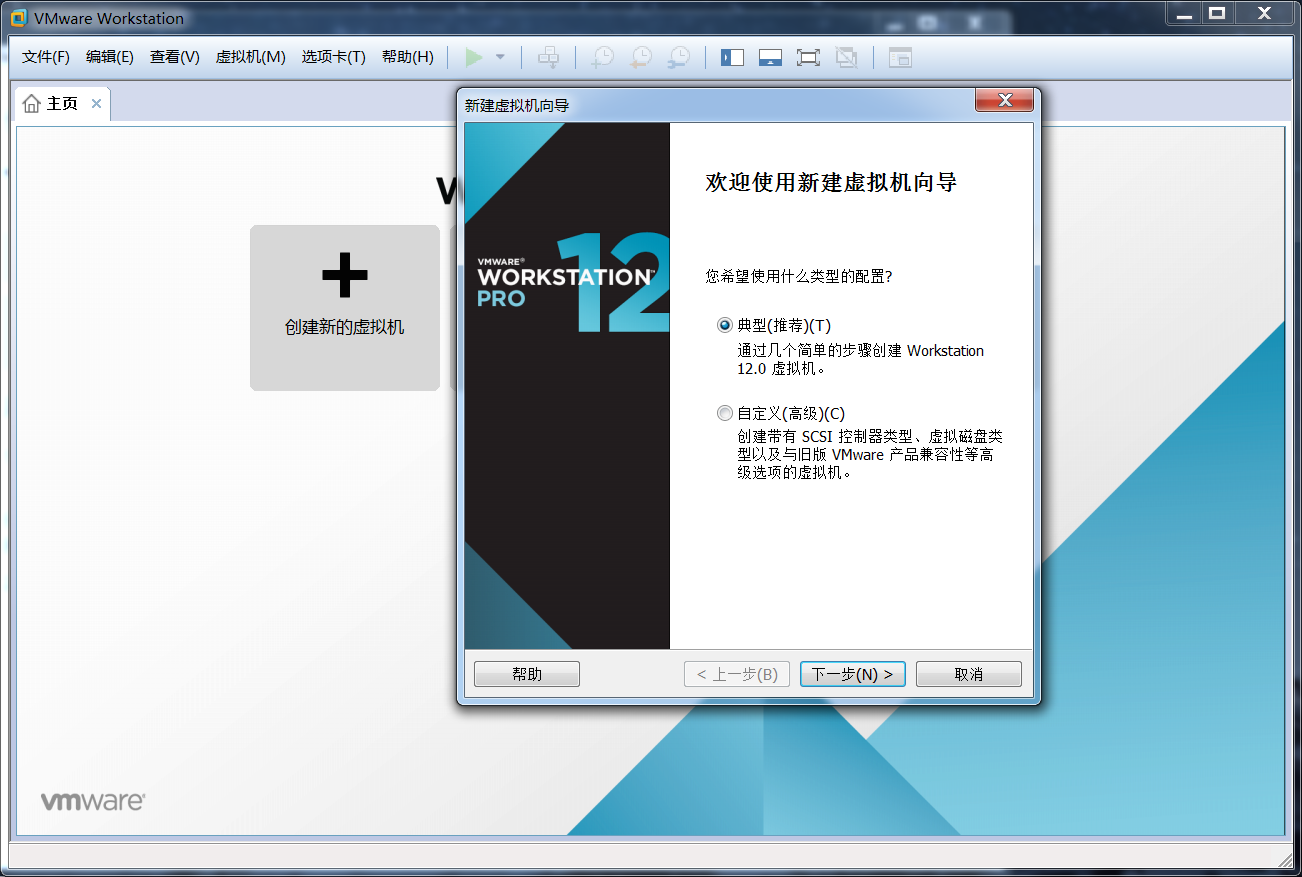Image resolution: width=1302 pixels, height=877 pixels.
Task: Close the 新建虚拟机向导 dialog
Action: [x=1004, y=100]
